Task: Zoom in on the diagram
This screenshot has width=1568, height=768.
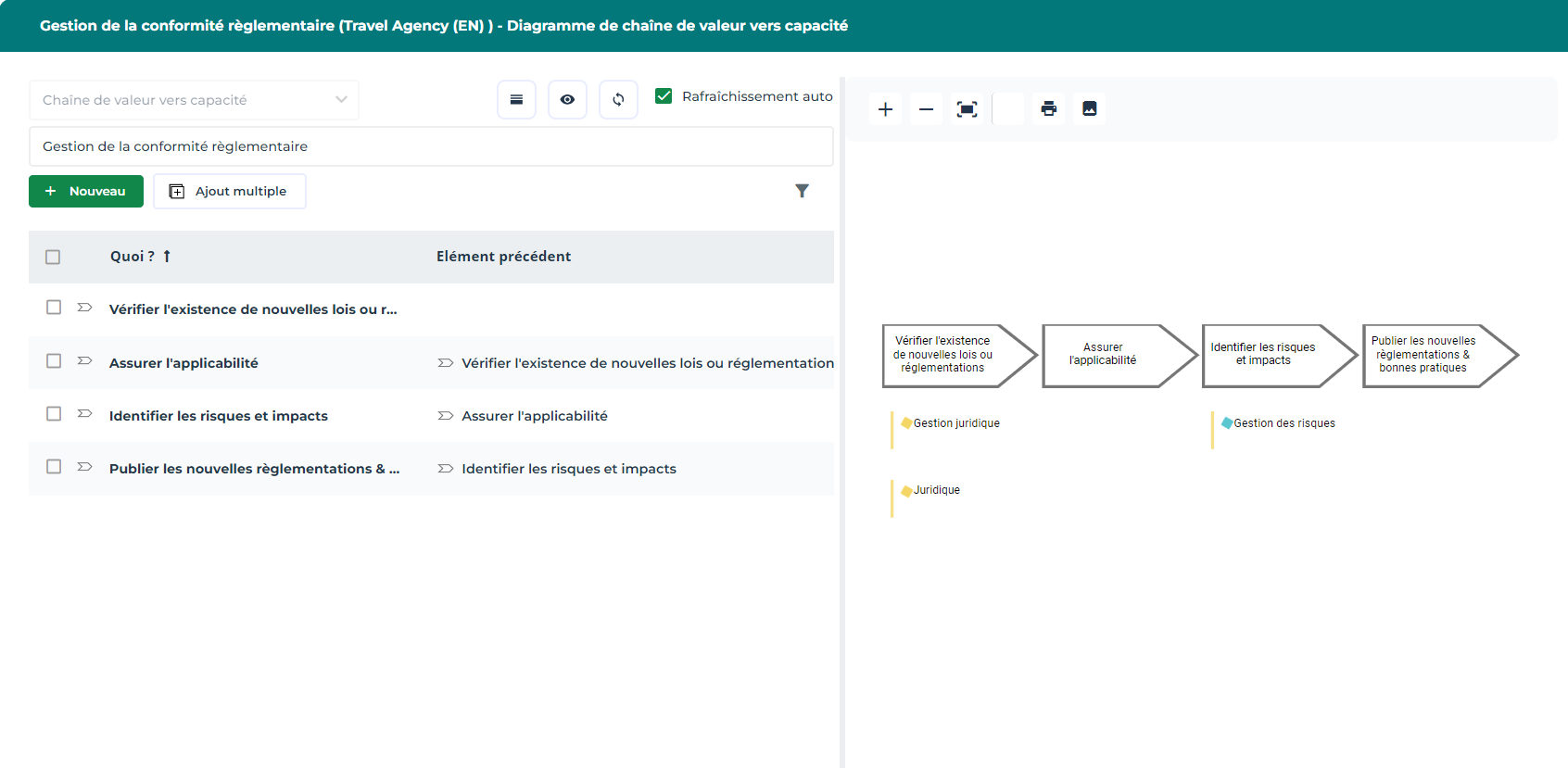Action: click(885, 109)
